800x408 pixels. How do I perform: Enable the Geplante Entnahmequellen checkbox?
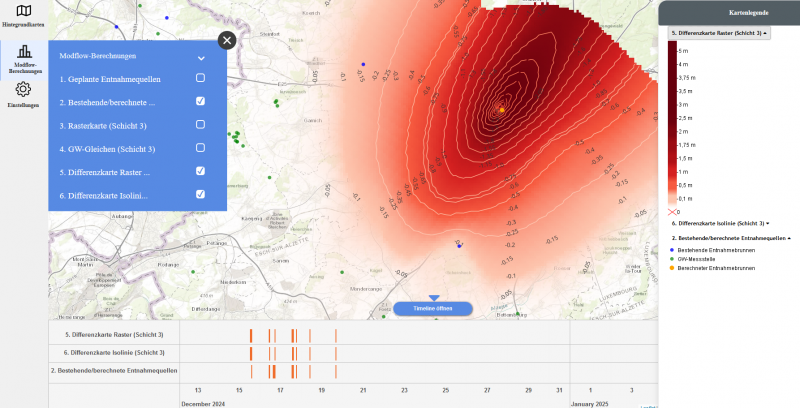(x=200, y=78)
